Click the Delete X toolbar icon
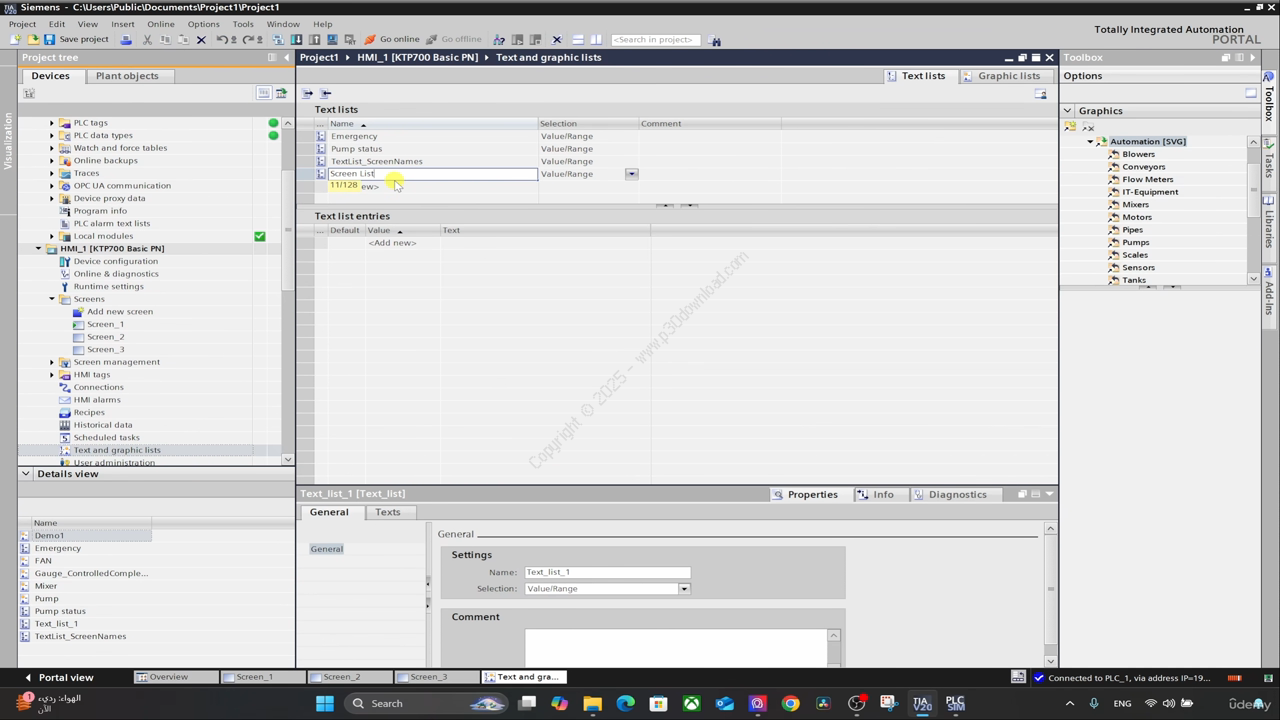The image size is (1280, 720). 201,40
